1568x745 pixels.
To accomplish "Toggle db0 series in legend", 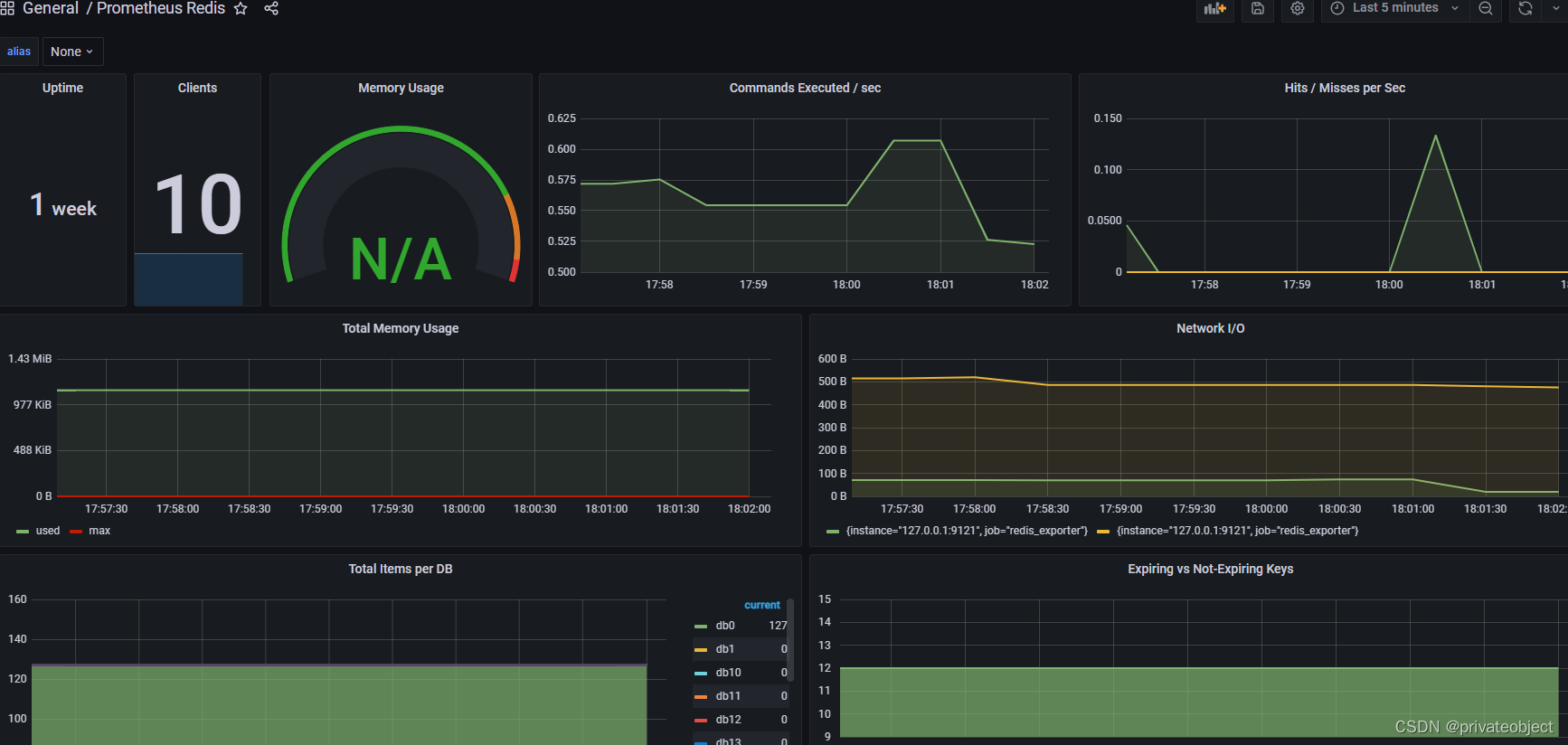I will point(725,626).
